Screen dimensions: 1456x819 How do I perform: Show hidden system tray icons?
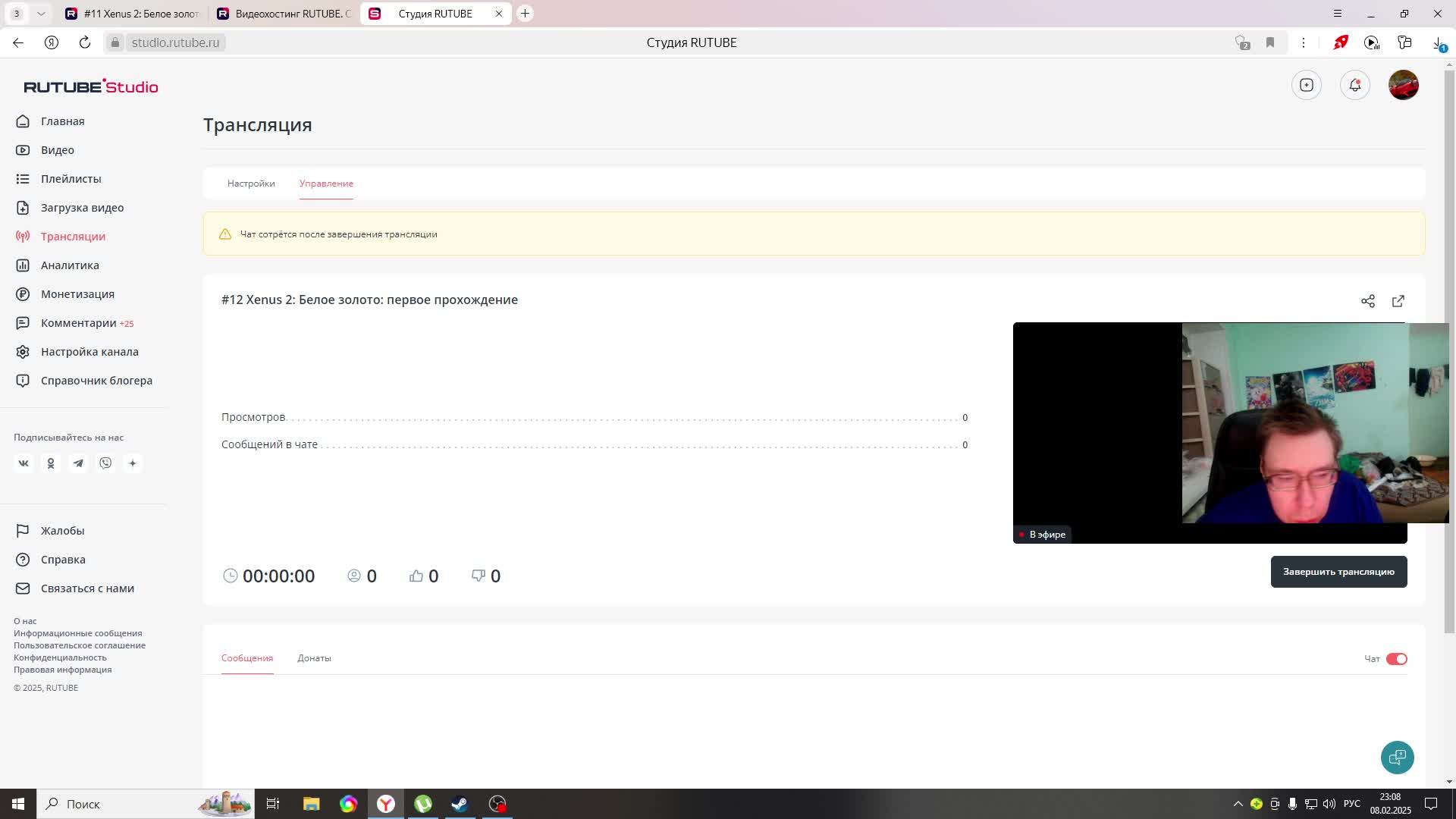(x=1238, y=804)
